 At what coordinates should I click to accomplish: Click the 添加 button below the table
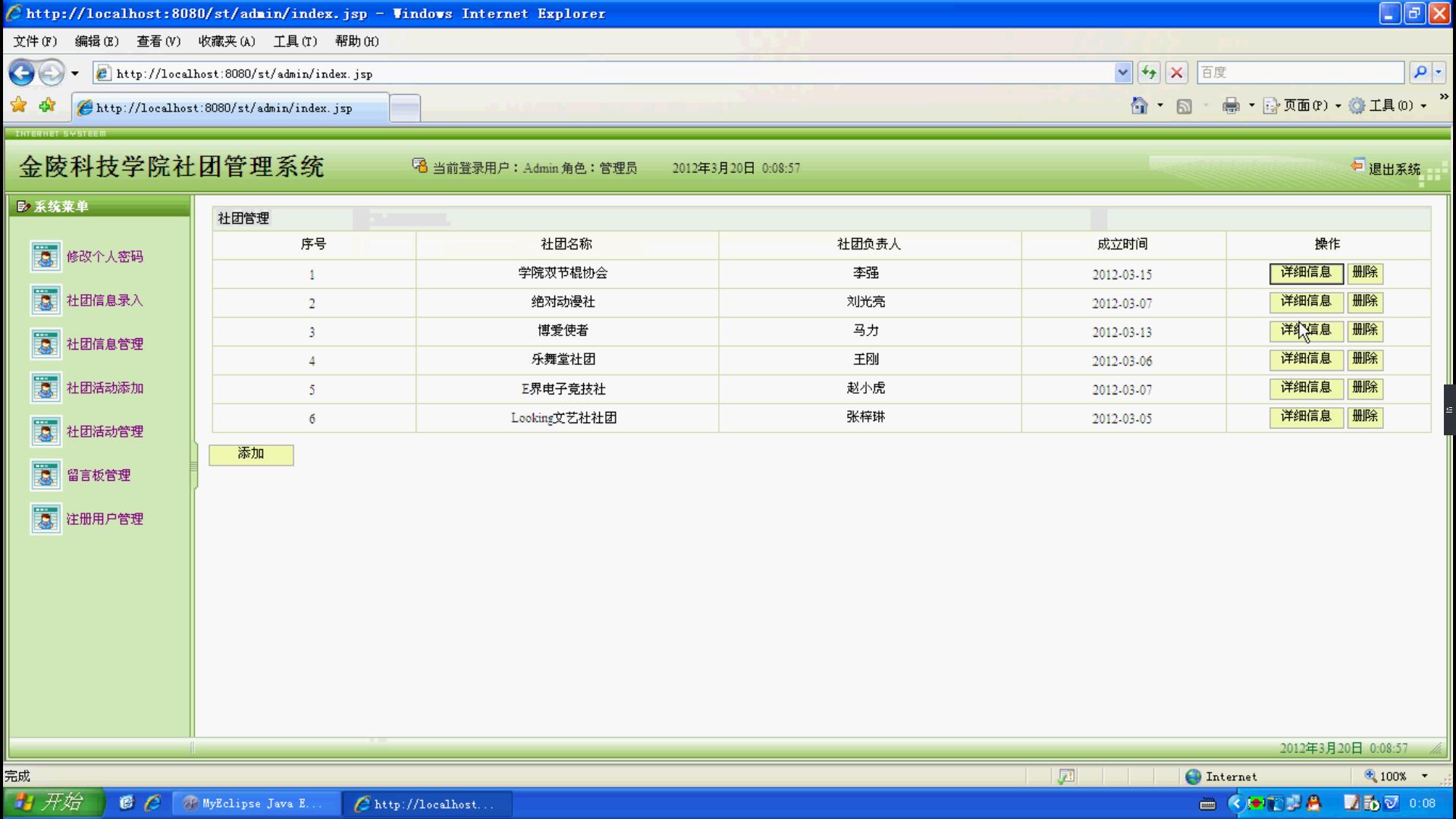coord(251,454)
